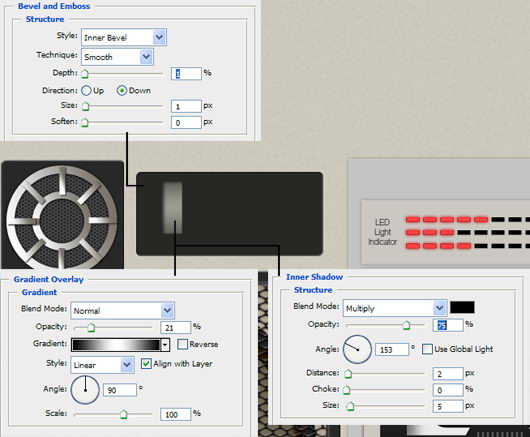Click the Inner Shadow Opacity slider handle
Viewport: 530px width, 437px height.
pyautogui.click(x=406, y=325)
